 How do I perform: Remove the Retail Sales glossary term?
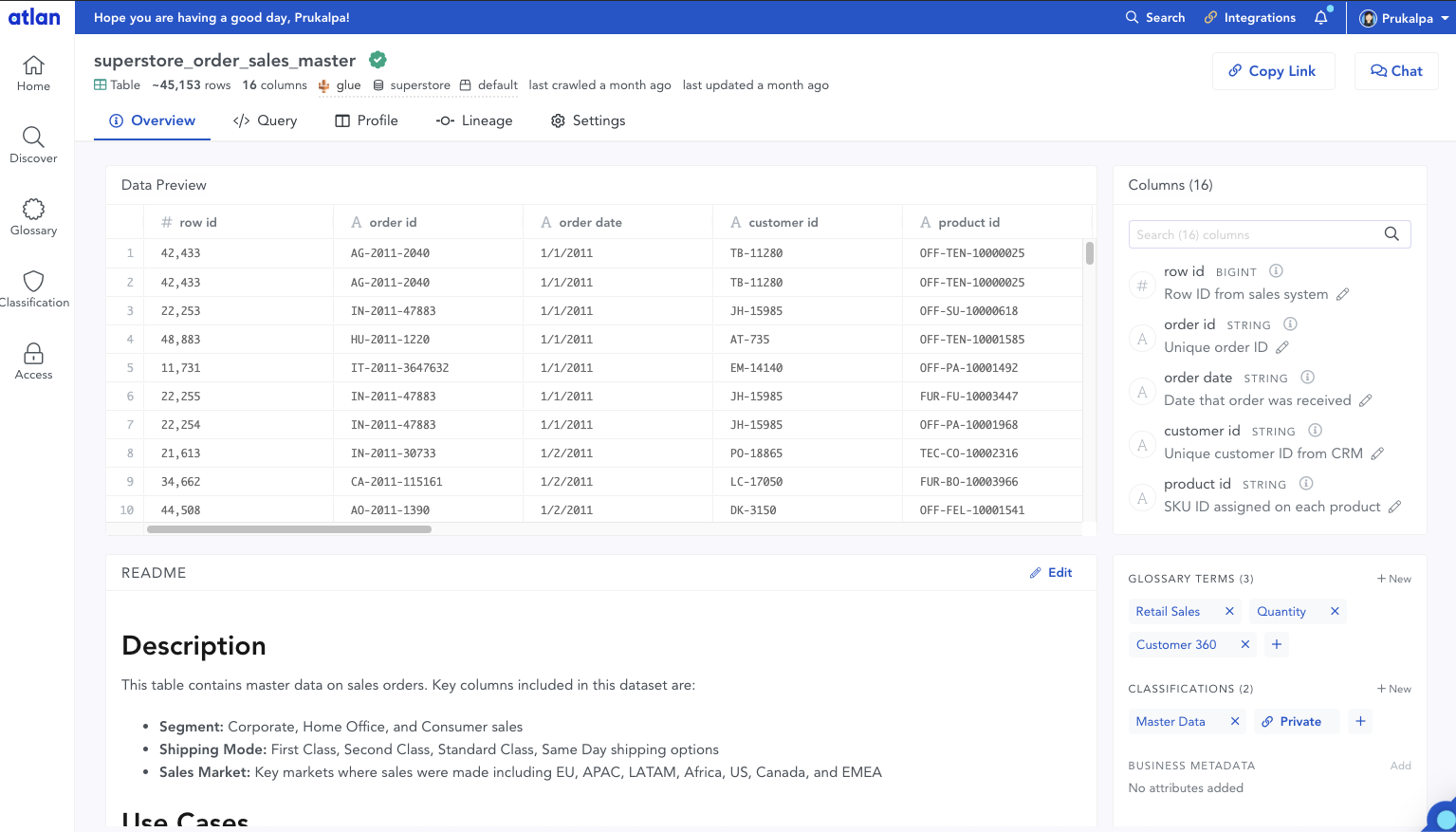1229,612
